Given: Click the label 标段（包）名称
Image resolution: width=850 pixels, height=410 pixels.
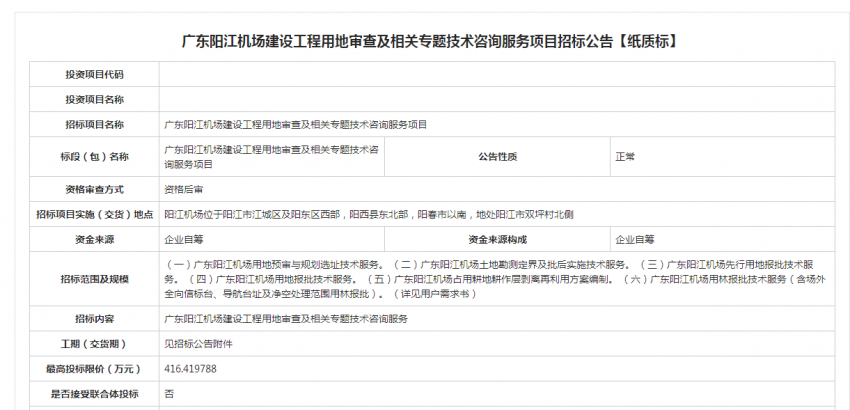Looking at the screenshot, I should tap(94, 157).
